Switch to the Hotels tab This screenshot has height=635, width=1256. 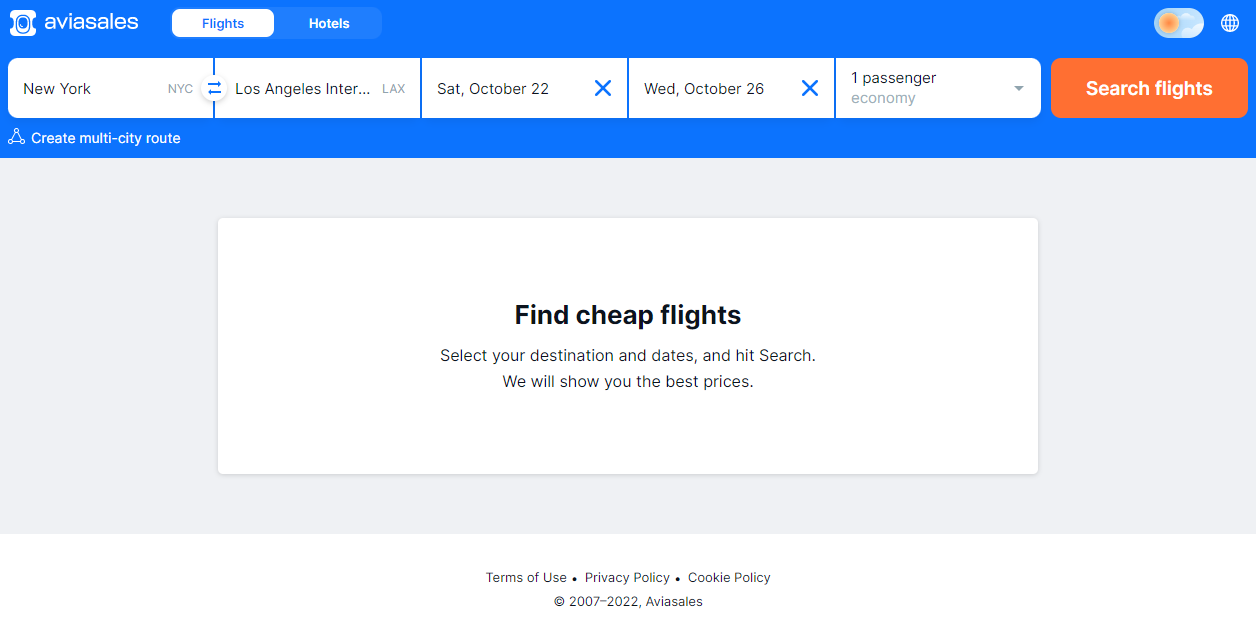tap(329, 23)
